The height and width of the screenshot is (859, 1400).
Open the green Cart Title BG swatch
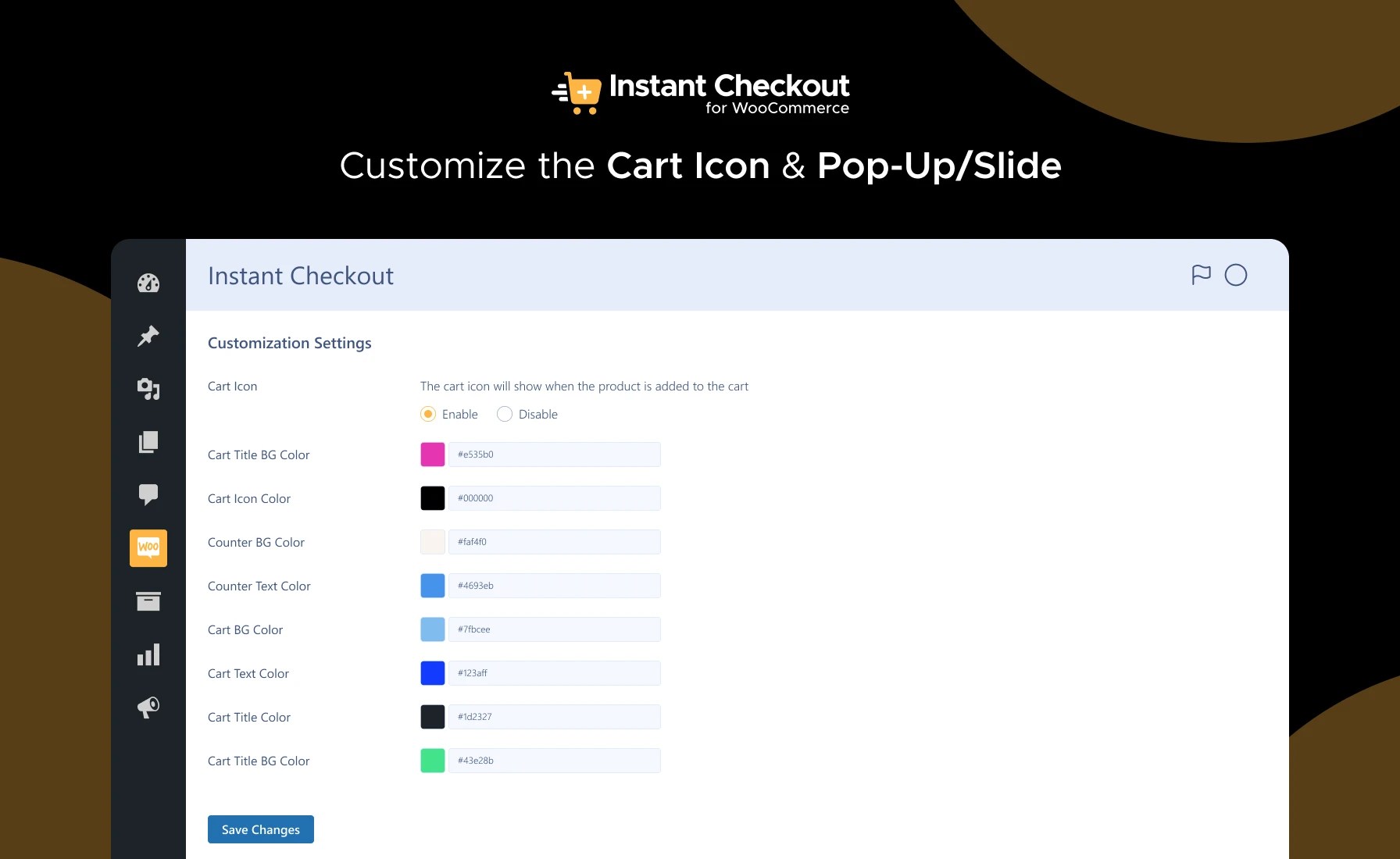pyautogui.click(x=433, y=761)
